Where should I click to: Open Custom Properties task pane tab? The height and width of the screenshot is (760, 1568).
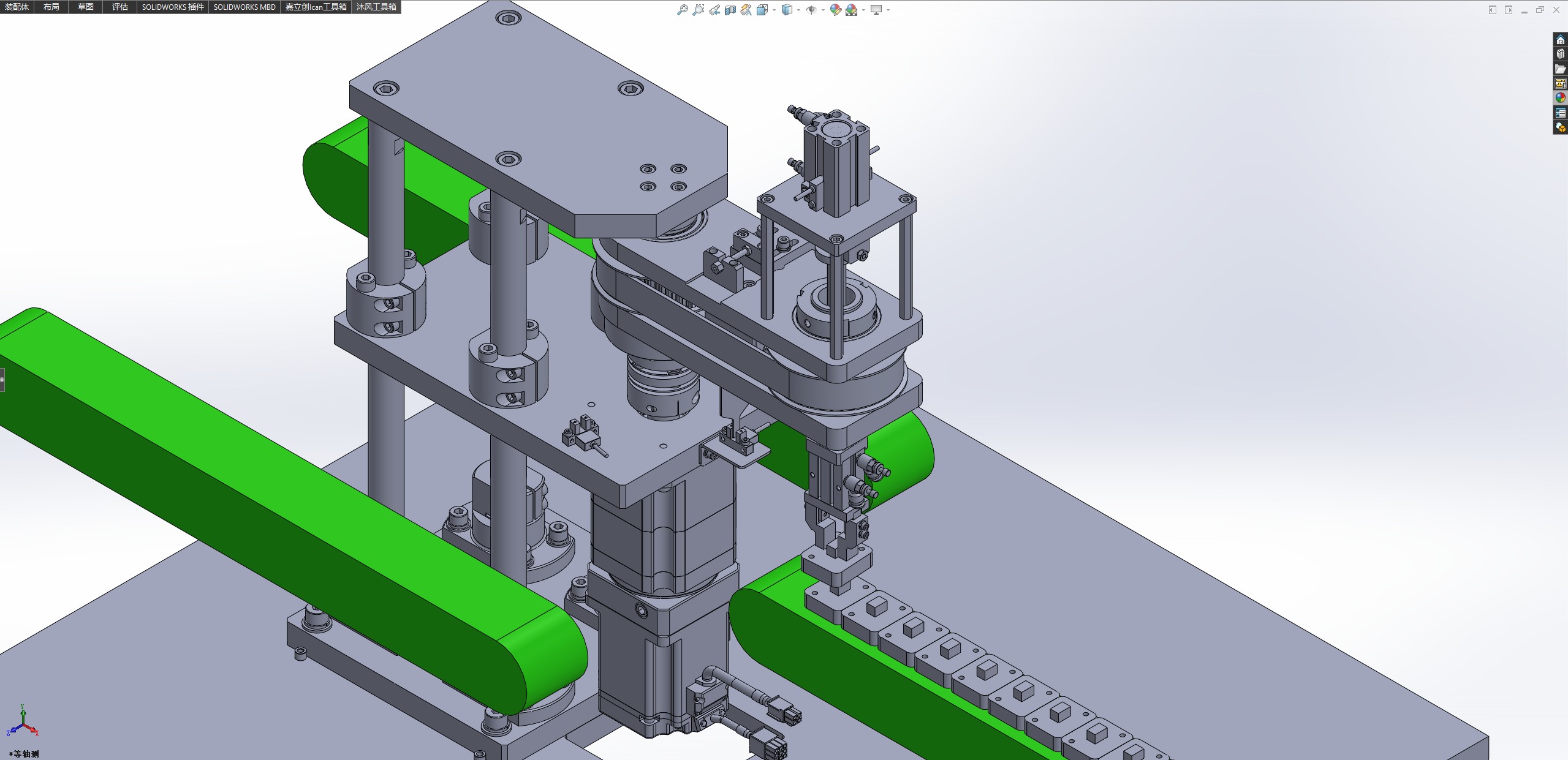coord(1560,113)
